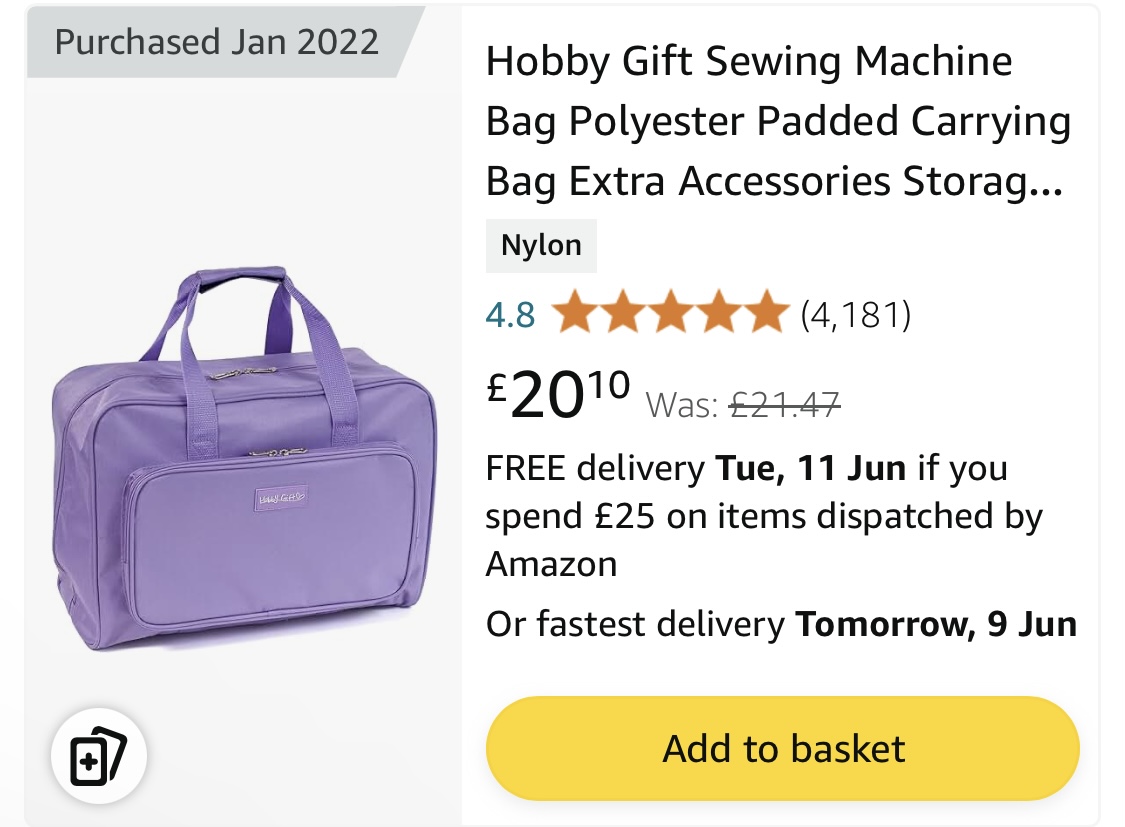Open the Hobby Gift Sewing Machine Bag title
Screen dimensions: 1125x827
[778, 120]
